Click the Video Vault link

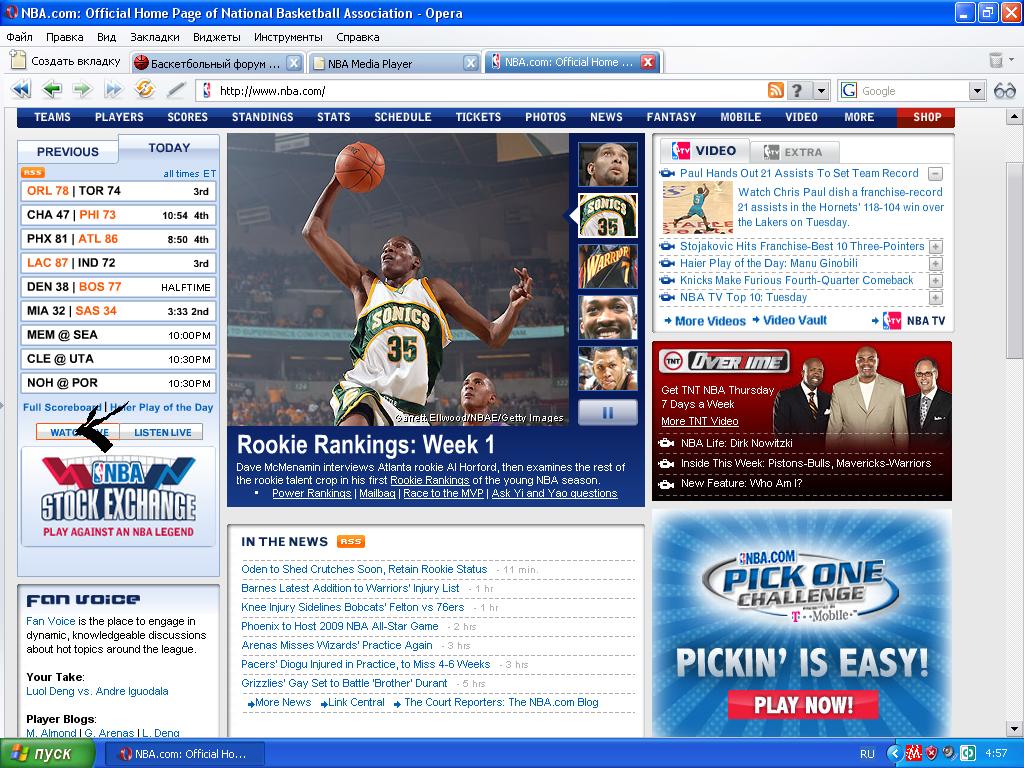point(795,320)
